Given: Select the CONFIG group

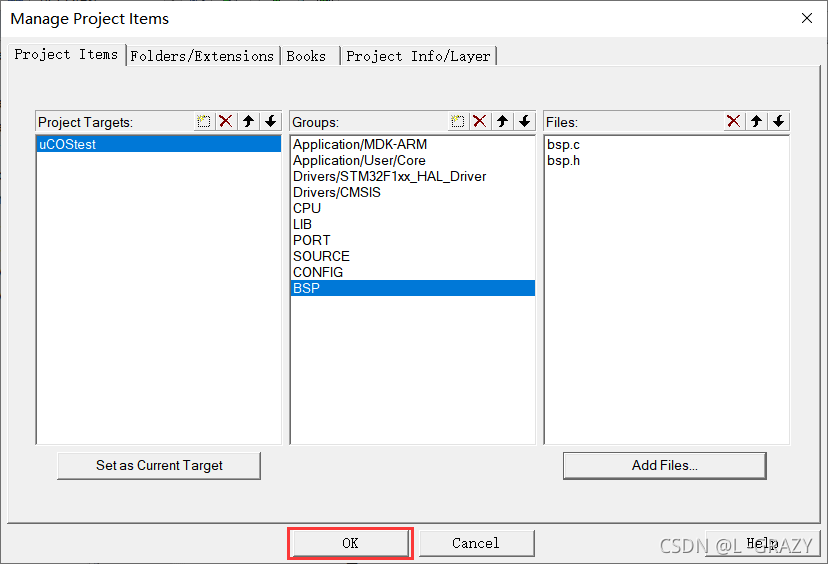Looking at the screenshot, I should pos(412,272).
